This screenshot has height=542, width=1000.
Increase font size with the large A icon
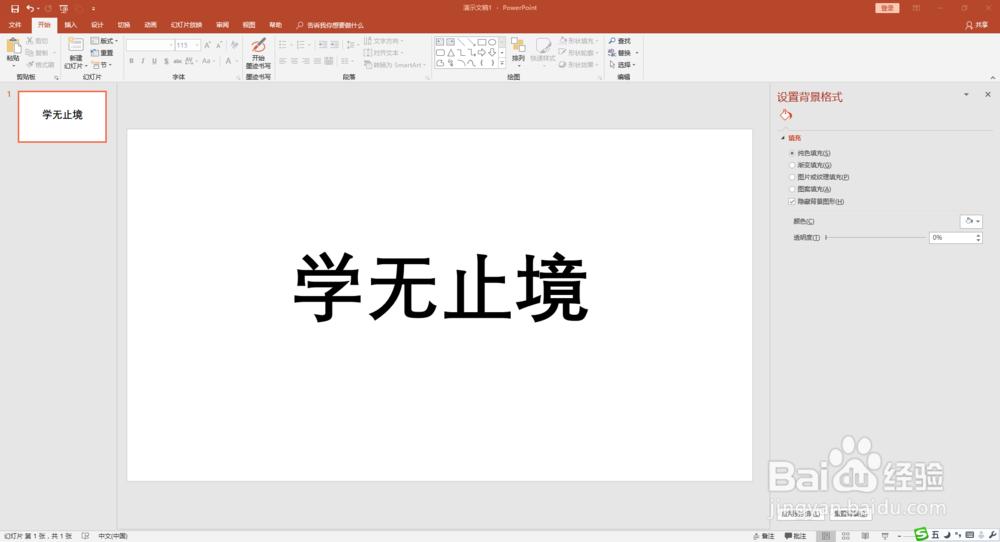click(207, 45)
